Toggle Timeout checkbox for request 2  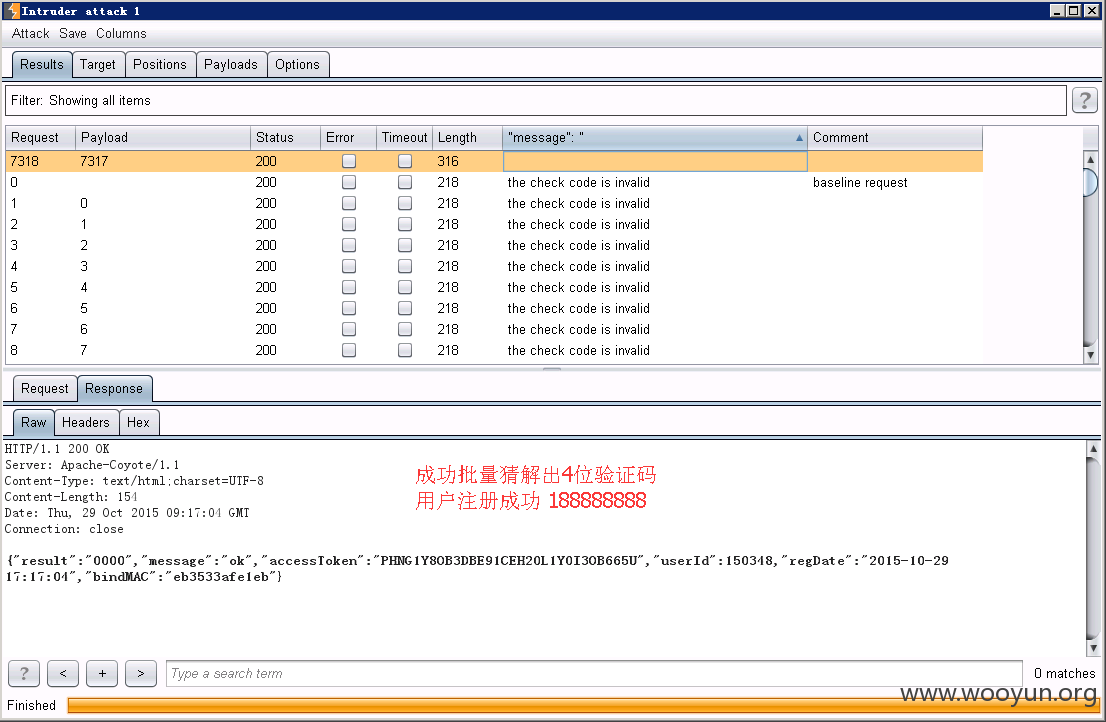(405, 224)
